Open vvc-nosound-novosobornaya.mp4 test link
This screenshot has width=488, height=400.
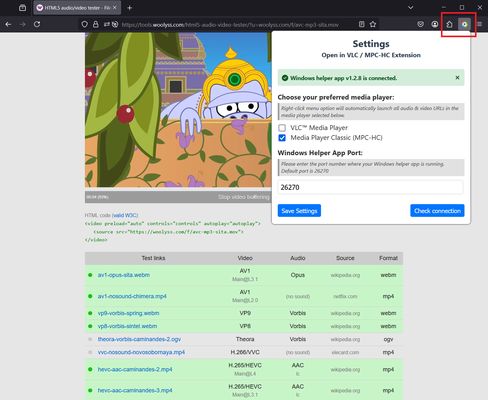tap(141, 352)
